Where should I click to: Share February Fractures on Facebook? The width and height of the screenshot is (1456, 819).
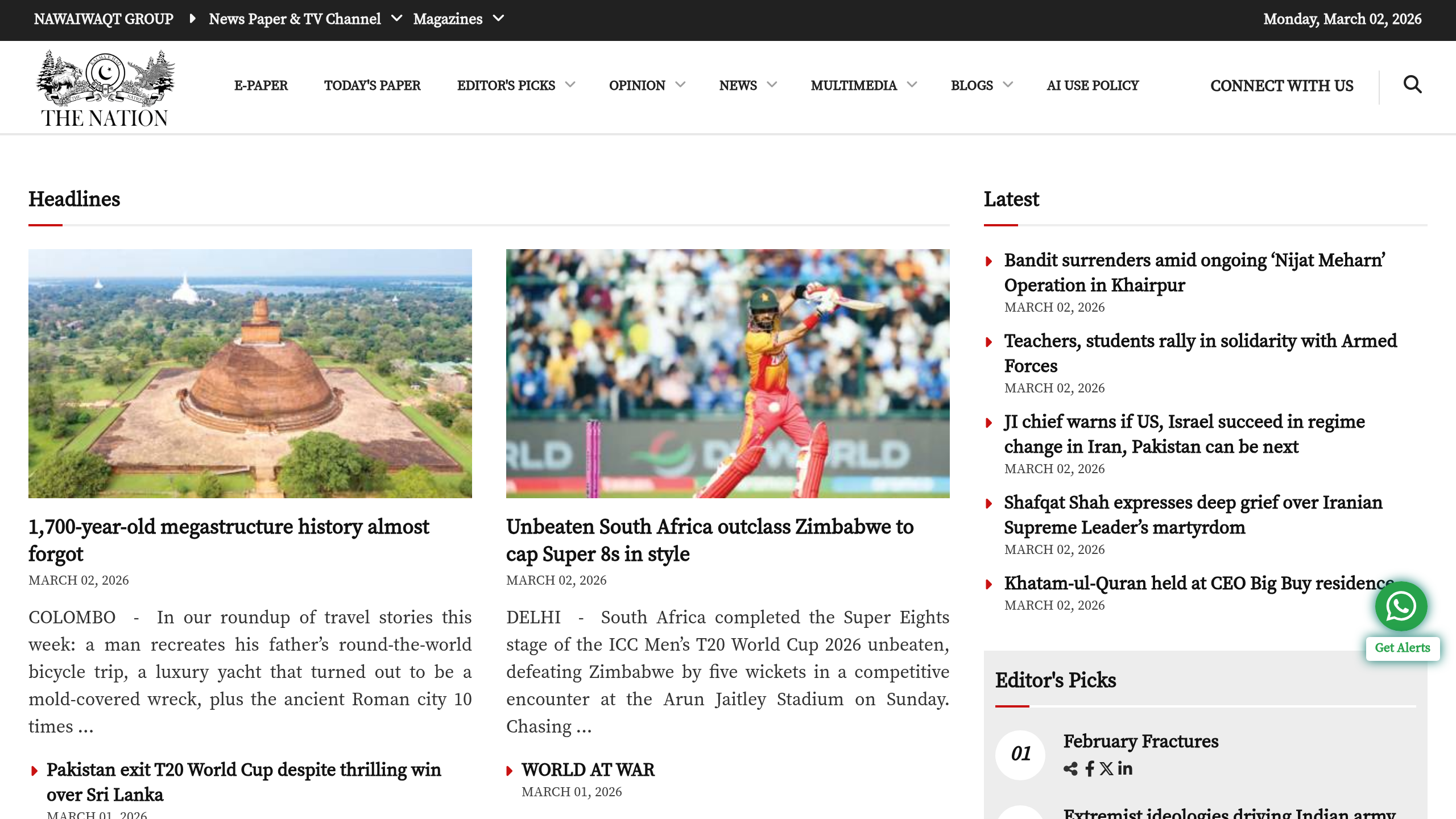coord(1089,769)
